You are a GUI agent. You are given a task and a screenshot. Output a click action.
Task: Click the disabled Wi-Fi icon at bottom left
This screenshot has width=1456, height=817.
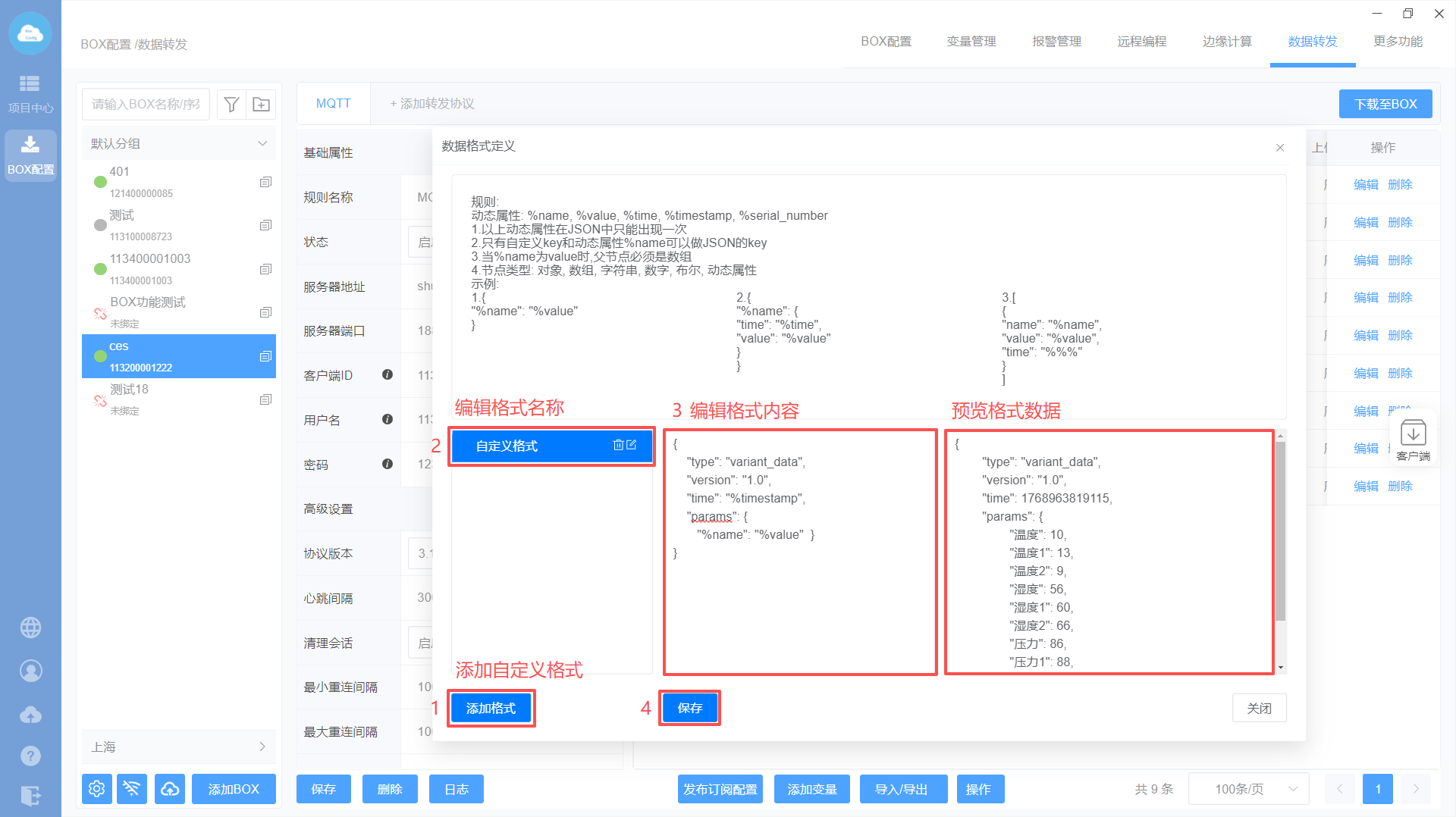pyautogui.click(x=133, y=789)
